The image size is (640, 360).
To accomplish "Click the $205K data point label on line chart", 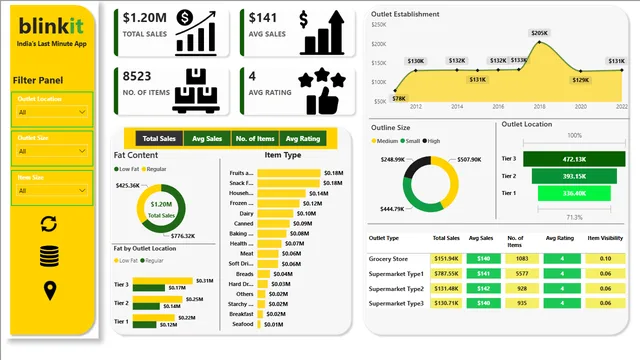I will click(539, 33).
